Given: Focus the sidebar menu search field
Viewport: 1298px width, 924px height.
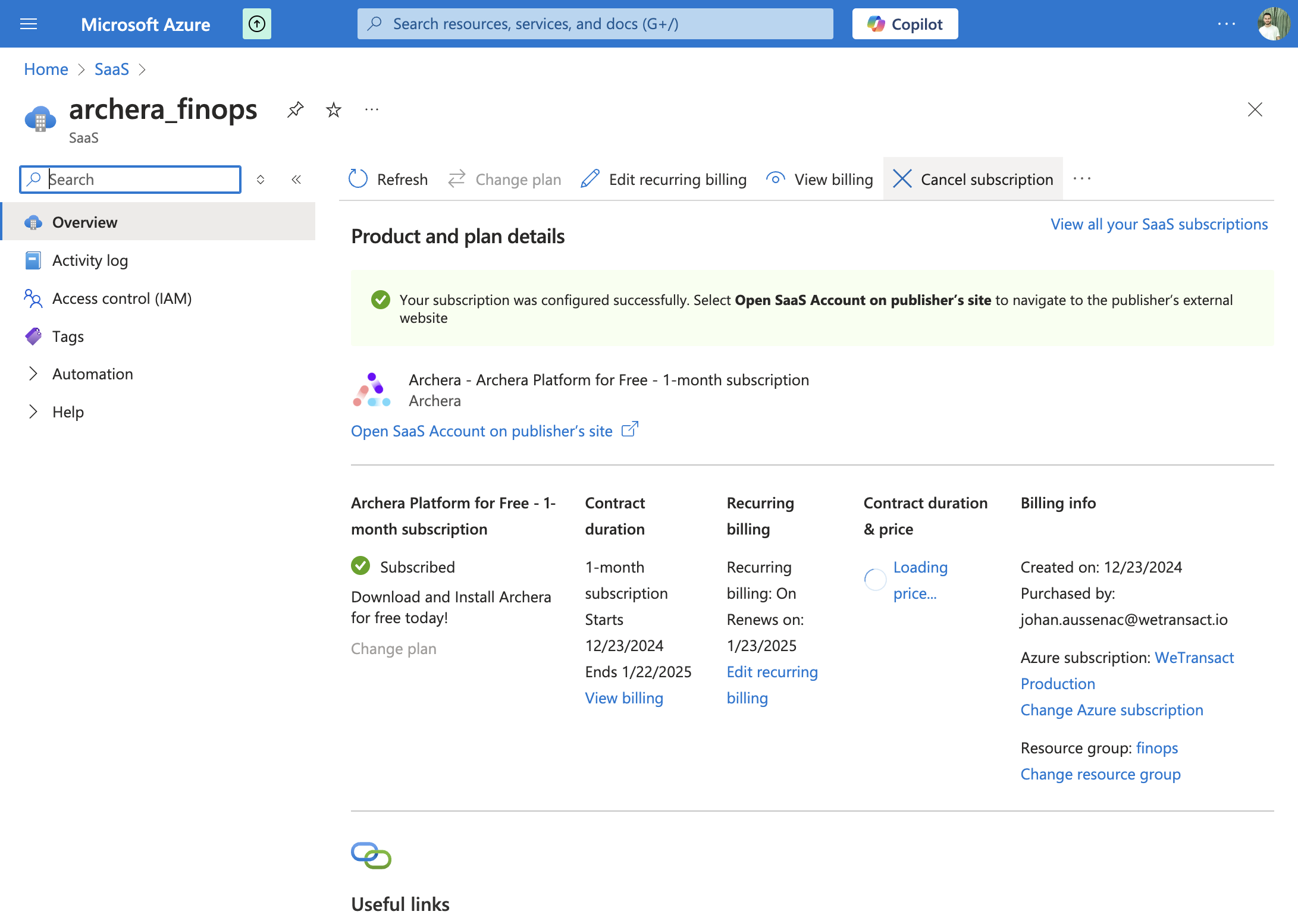Looking at the screenshot, I should pos(130,179).
